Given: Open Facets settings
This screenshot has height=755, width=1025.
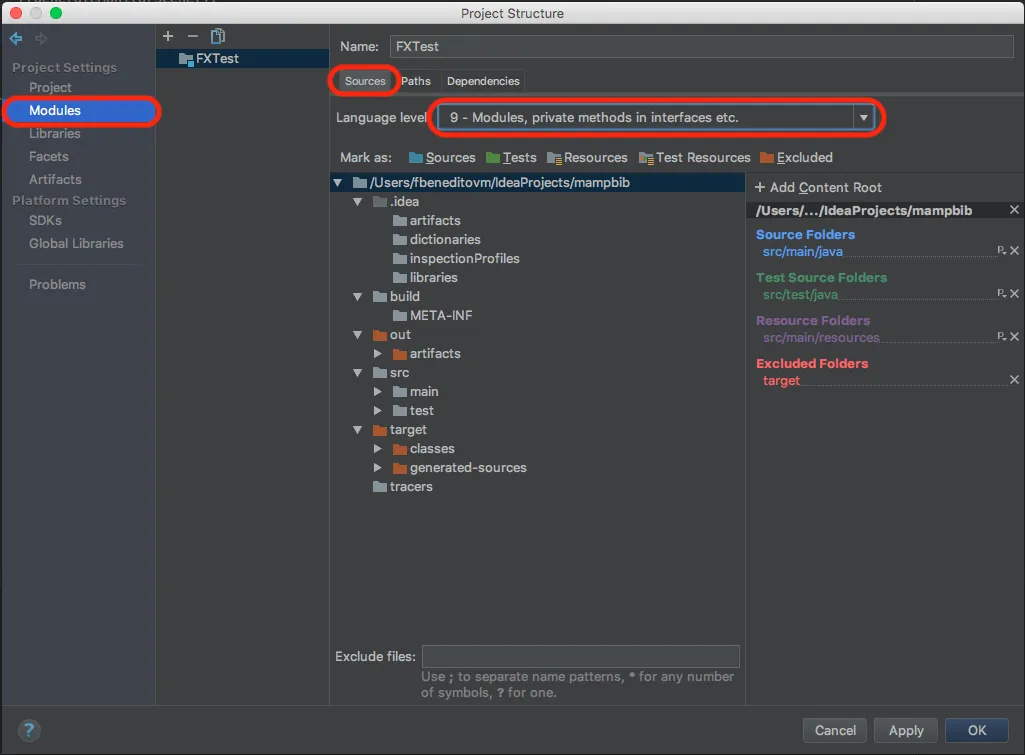Looking at the screenshot, I should [x=48, y=156].
